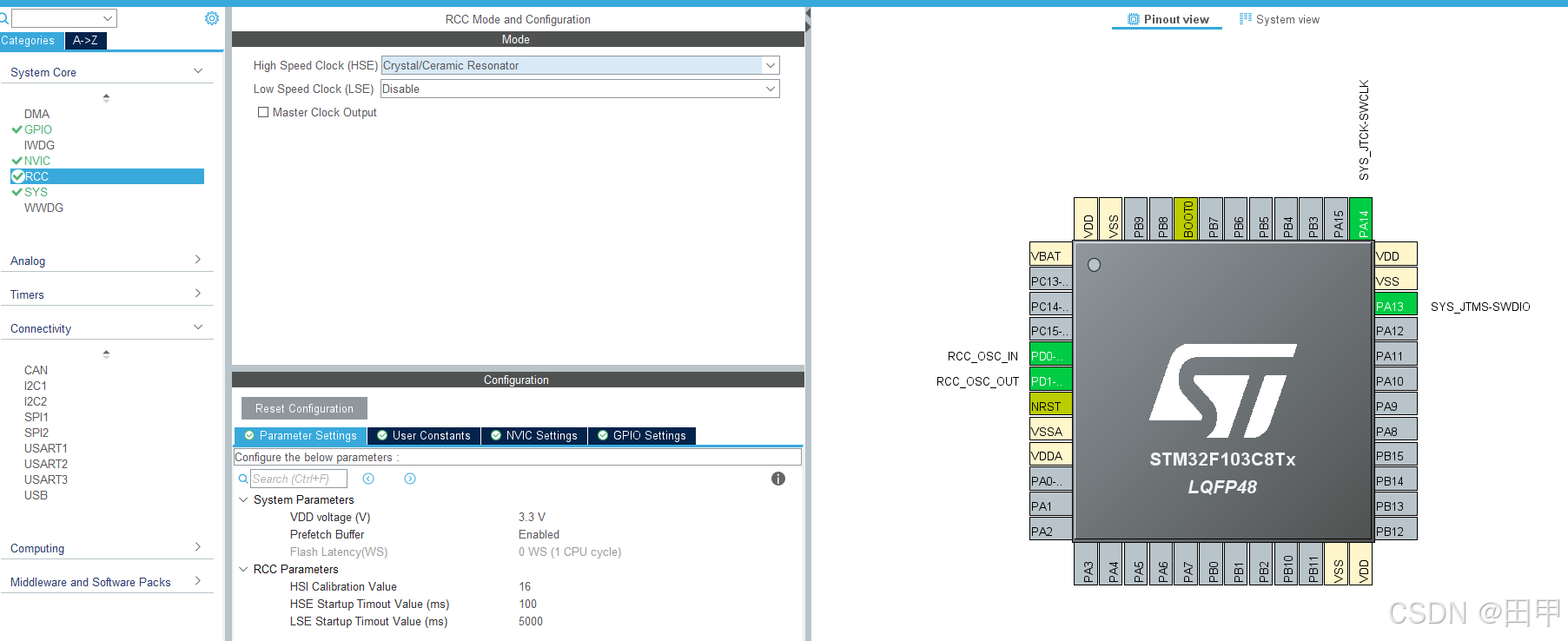
Task: Select IWDG peripheral
Action: [x=39, y=145]
